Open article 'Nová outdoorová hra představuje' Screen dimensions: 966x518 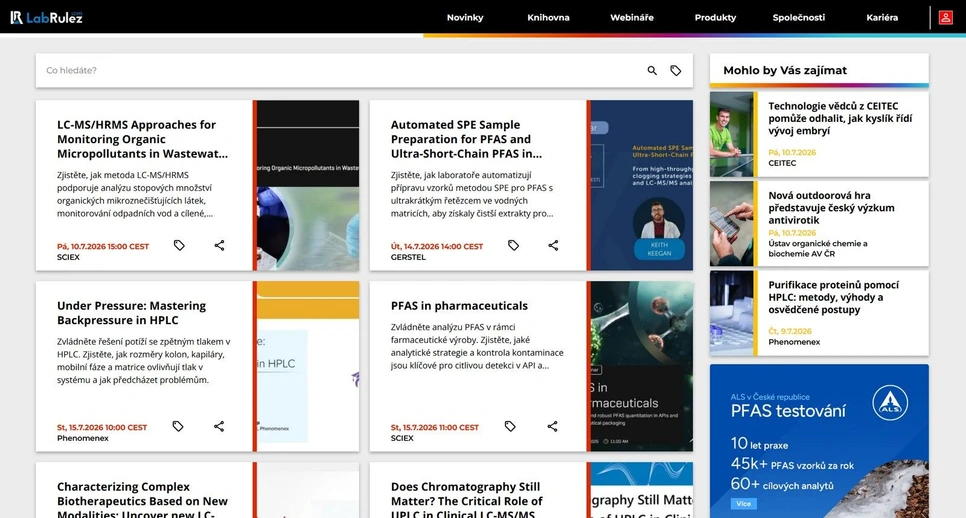tap(831, 208)
